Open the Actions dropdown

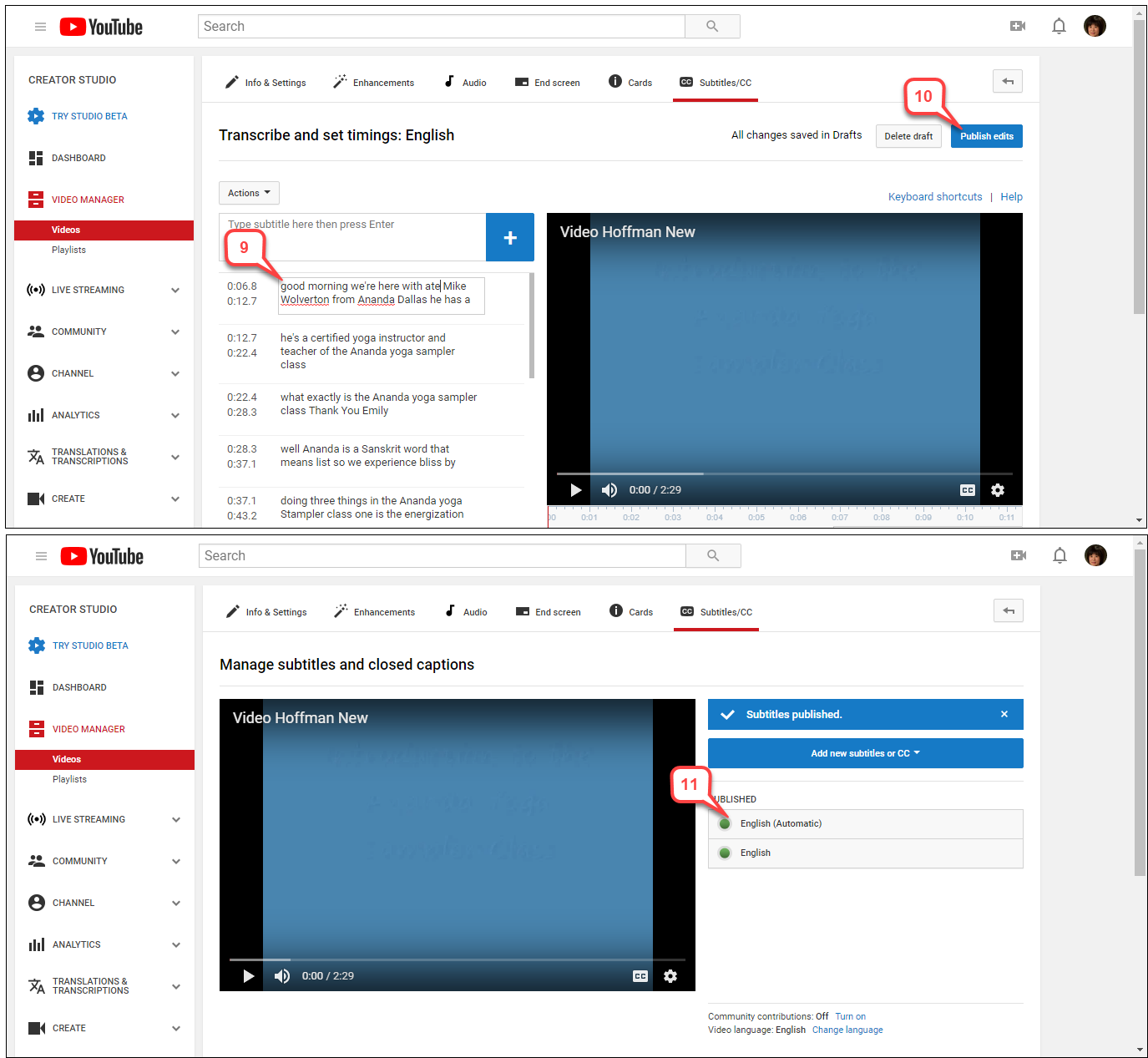[x=249, y=193]
